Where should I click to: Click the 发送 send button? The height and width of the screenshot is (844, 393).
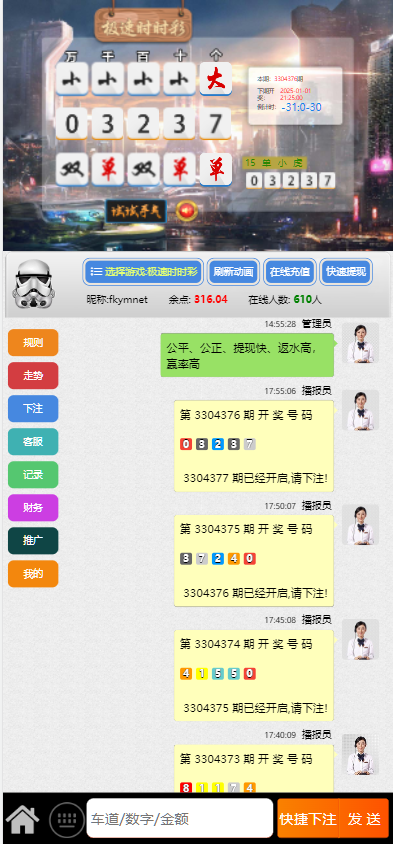(364, 819)
